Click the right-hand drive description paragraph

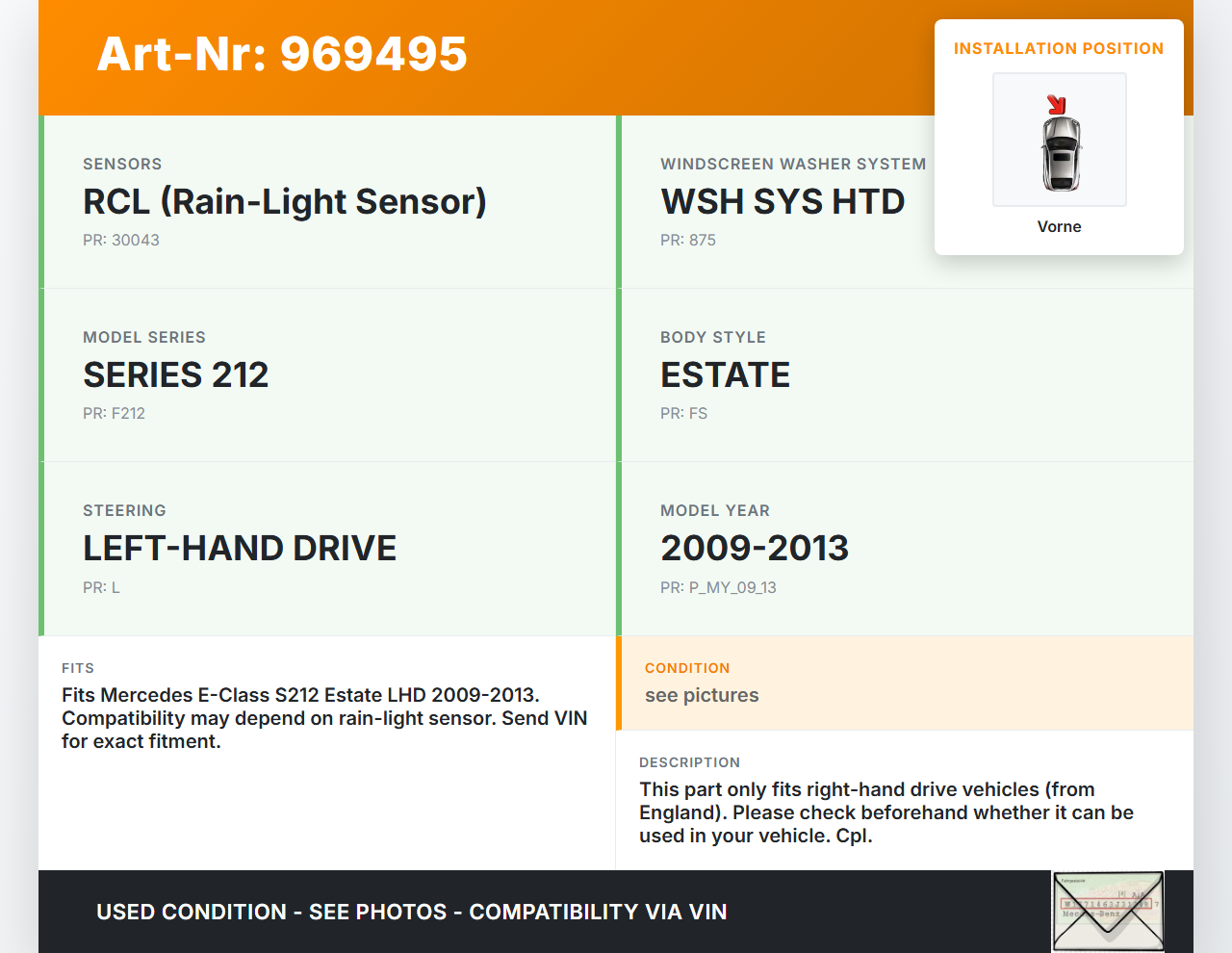[x=886, y=812]
